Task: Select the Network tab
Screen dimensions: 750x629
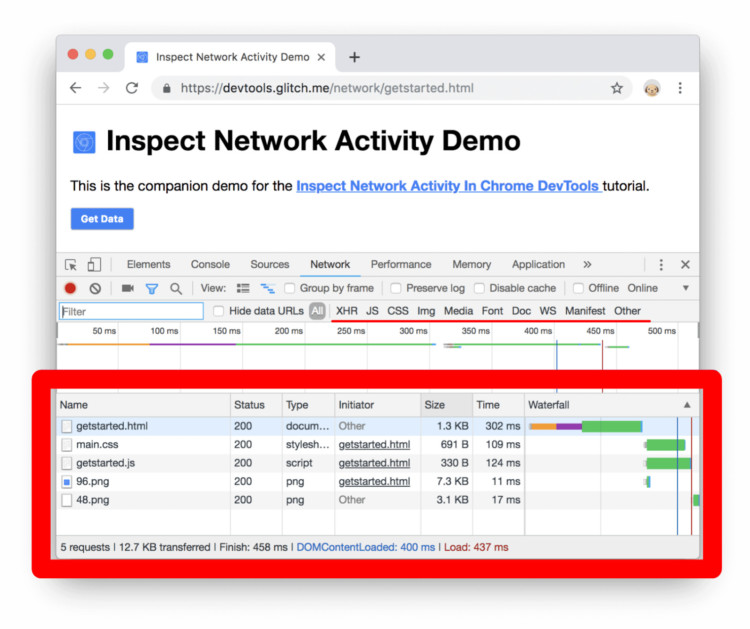Action: coord(330,265)
